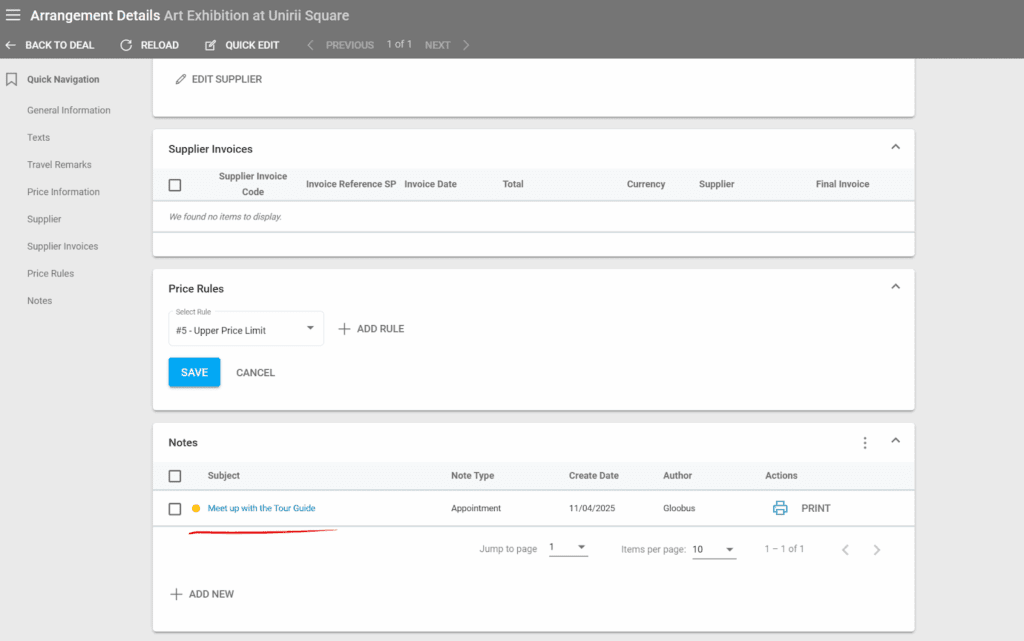The height and width of the screenshot is (641, 1024).
Task: Click the Reload circular arrow icon
Action: [x=126, y=45]
